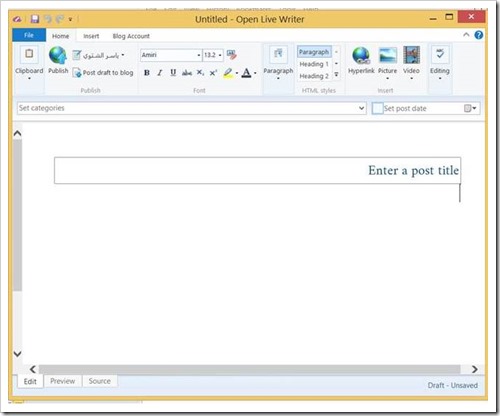Select the Heading 2 style

click(x=314, y=76)
